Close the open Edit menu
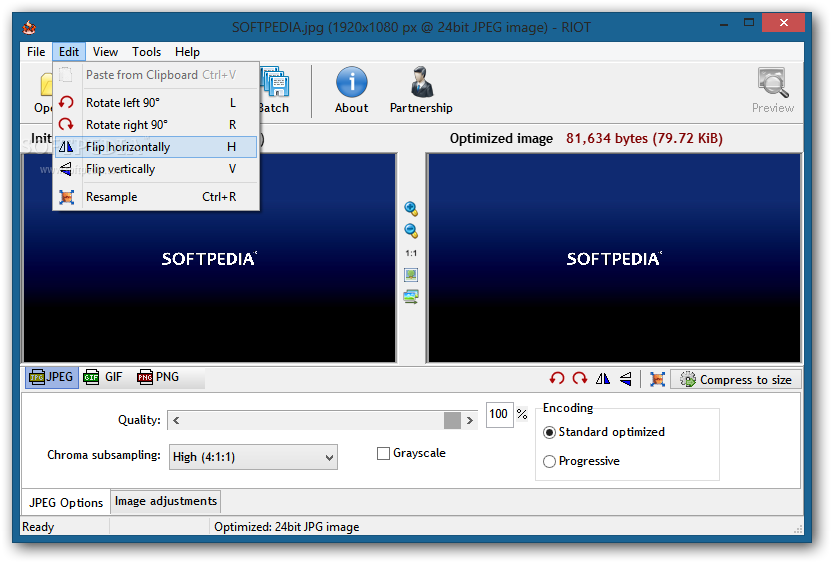 click(x=69, y=52)
